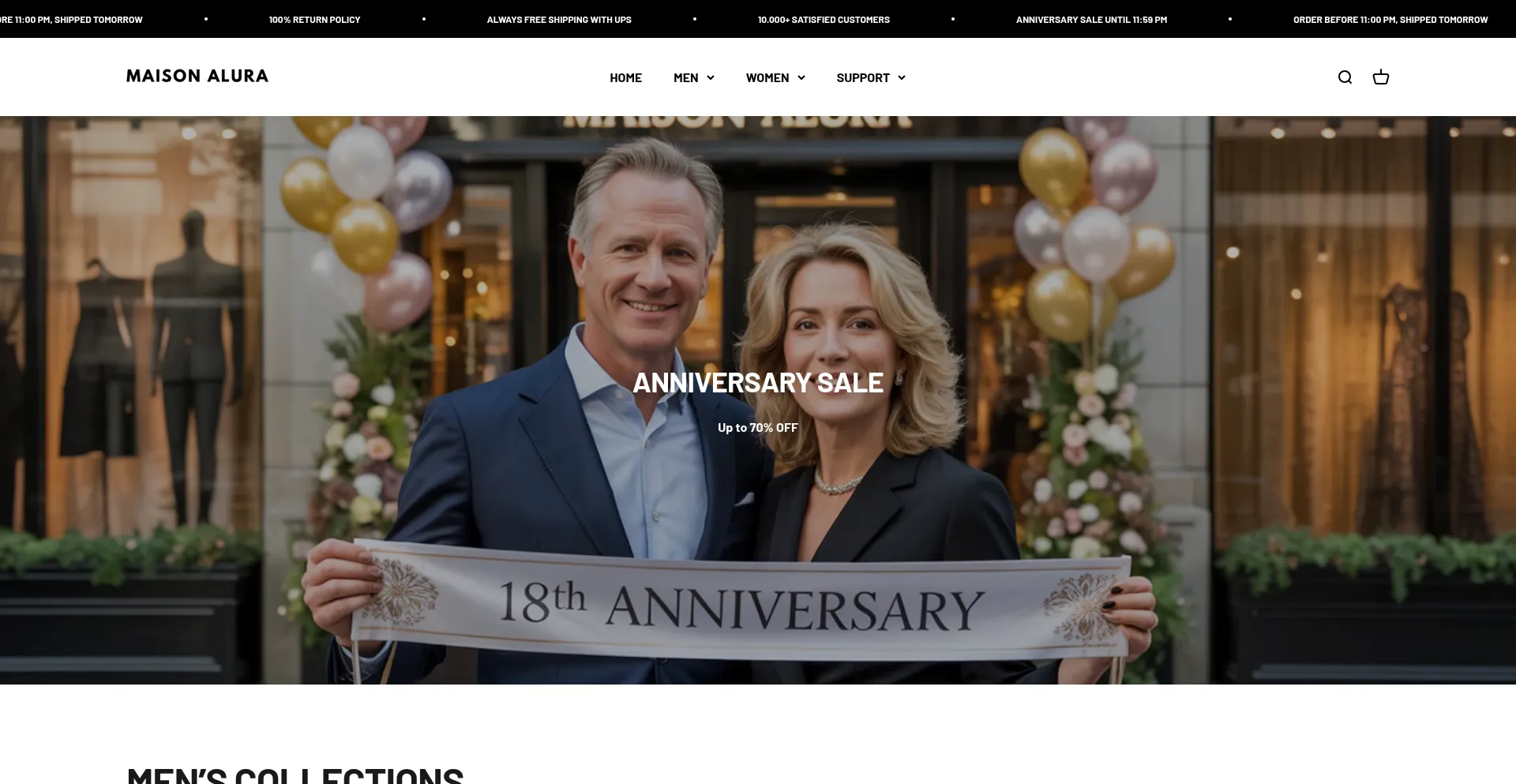This screenshot has width=1516, height=784.
Task: Expand the SUPPORT dropdown chevron
Action: click(x=902, y=77)
